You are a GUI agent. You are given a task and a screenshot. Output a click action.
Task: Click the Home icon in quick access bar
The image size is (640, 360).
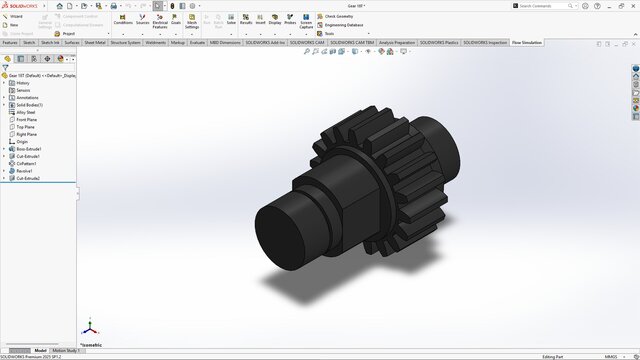pyautogui.click(x=60, y=6)
